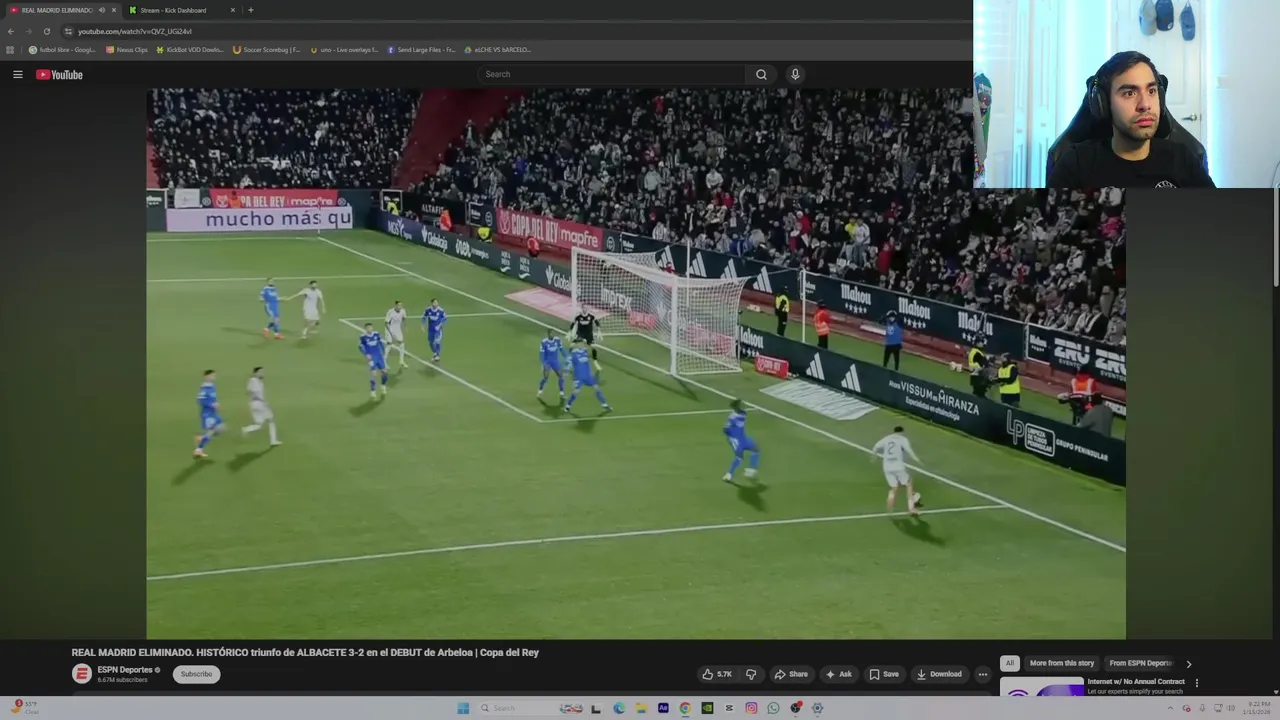
Task: Click the taskbar search box
Action: coord(532,708)
